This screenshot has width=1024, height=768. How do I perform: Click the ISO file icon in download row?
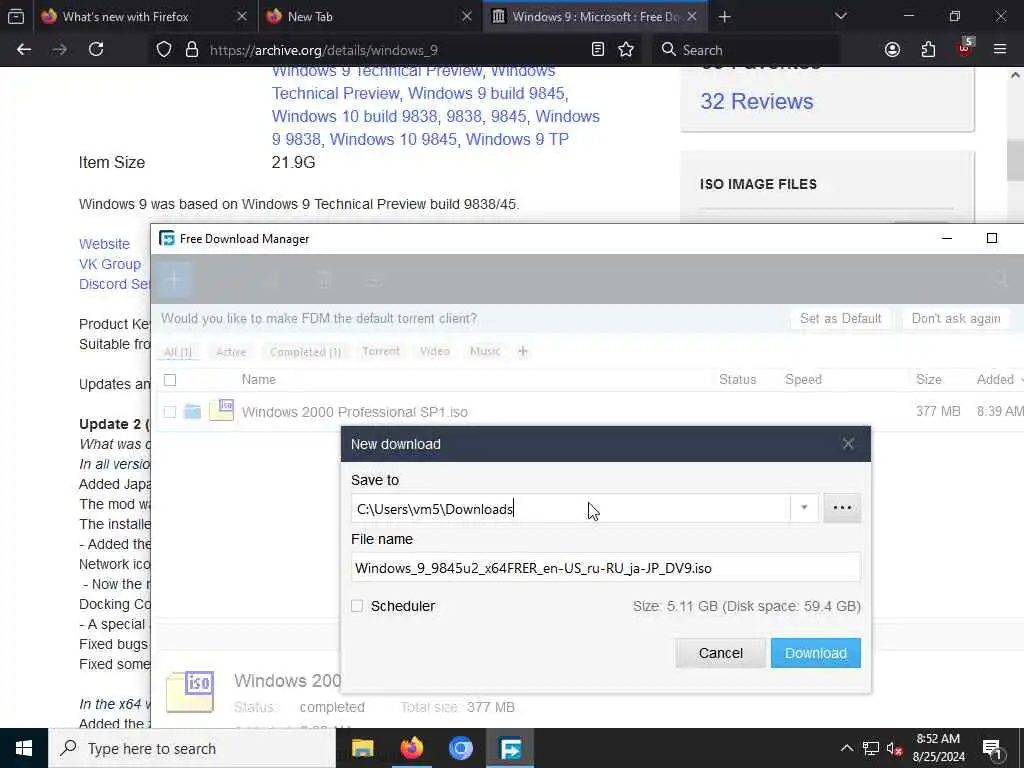pos(221,410)
